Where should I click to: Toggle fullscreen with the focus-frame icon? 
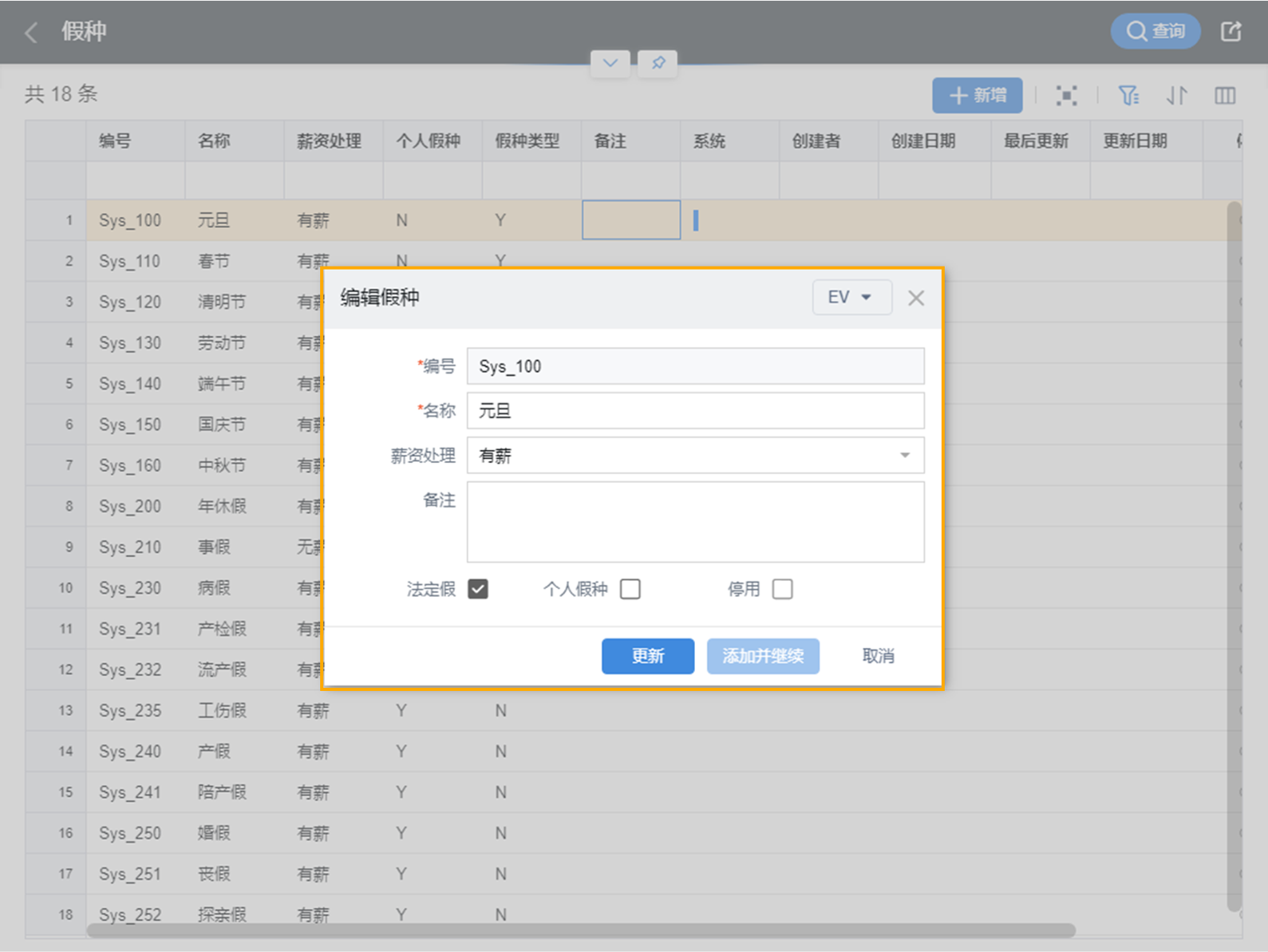point(1066,96)
